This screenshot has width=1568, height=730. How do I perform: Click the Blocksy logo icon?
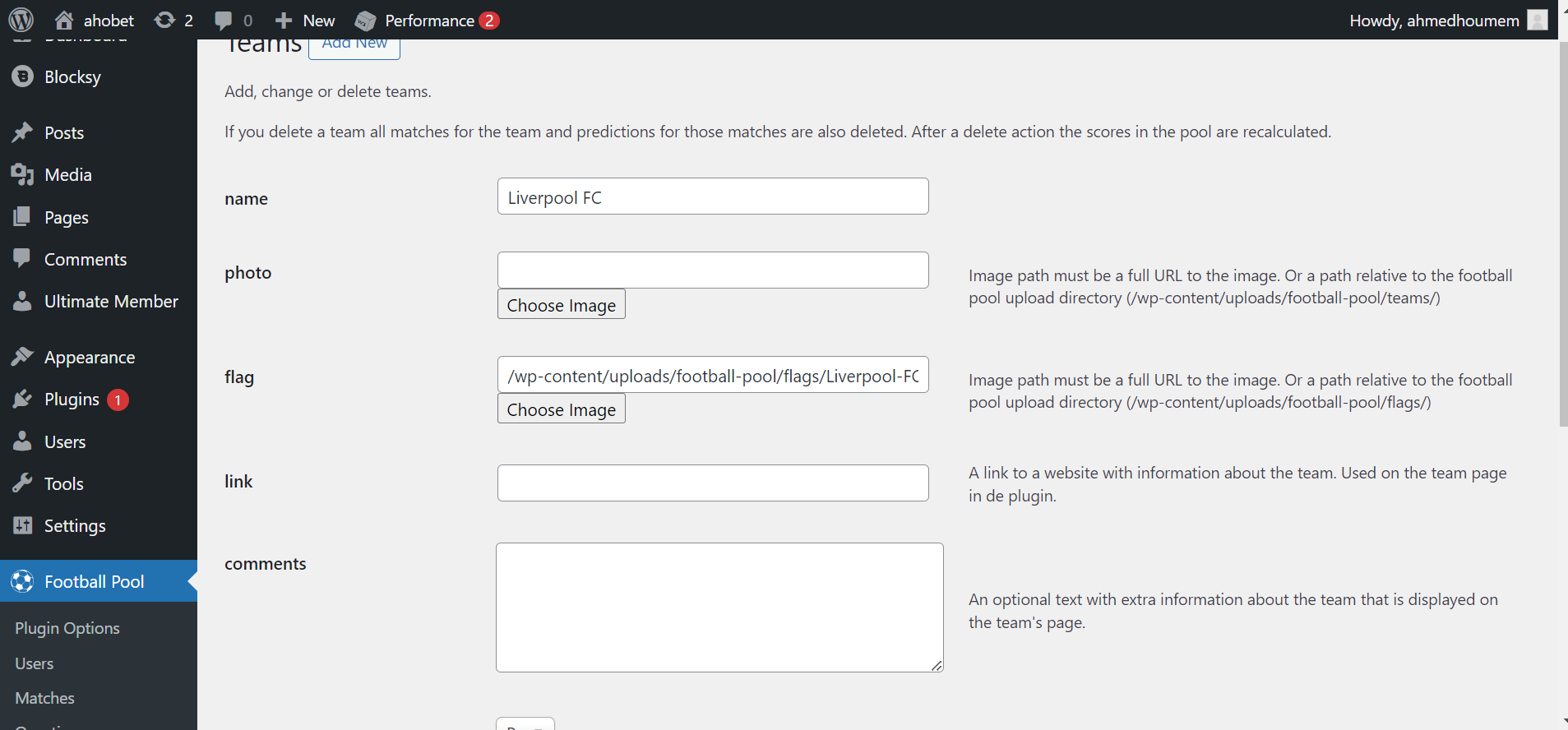(x=22, y=76)
